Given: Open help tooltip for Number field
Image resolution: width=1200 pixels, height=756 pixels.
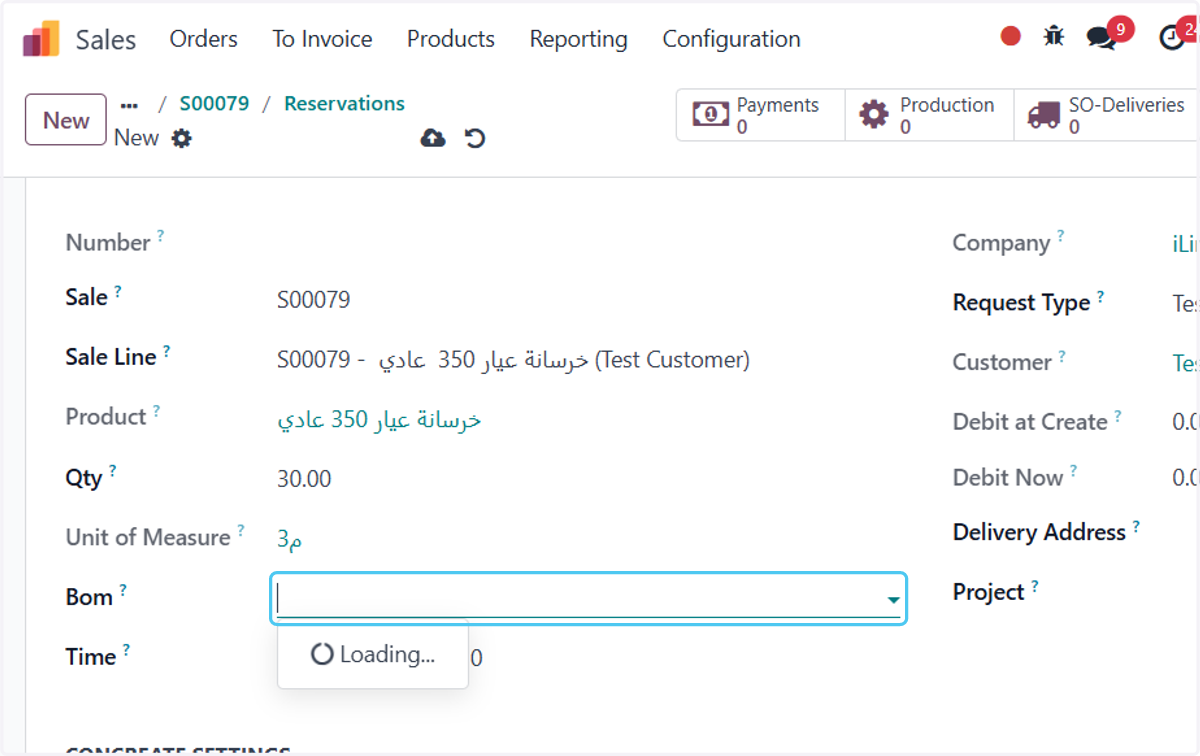Looking at the screenshot, I should pos(160,236).
